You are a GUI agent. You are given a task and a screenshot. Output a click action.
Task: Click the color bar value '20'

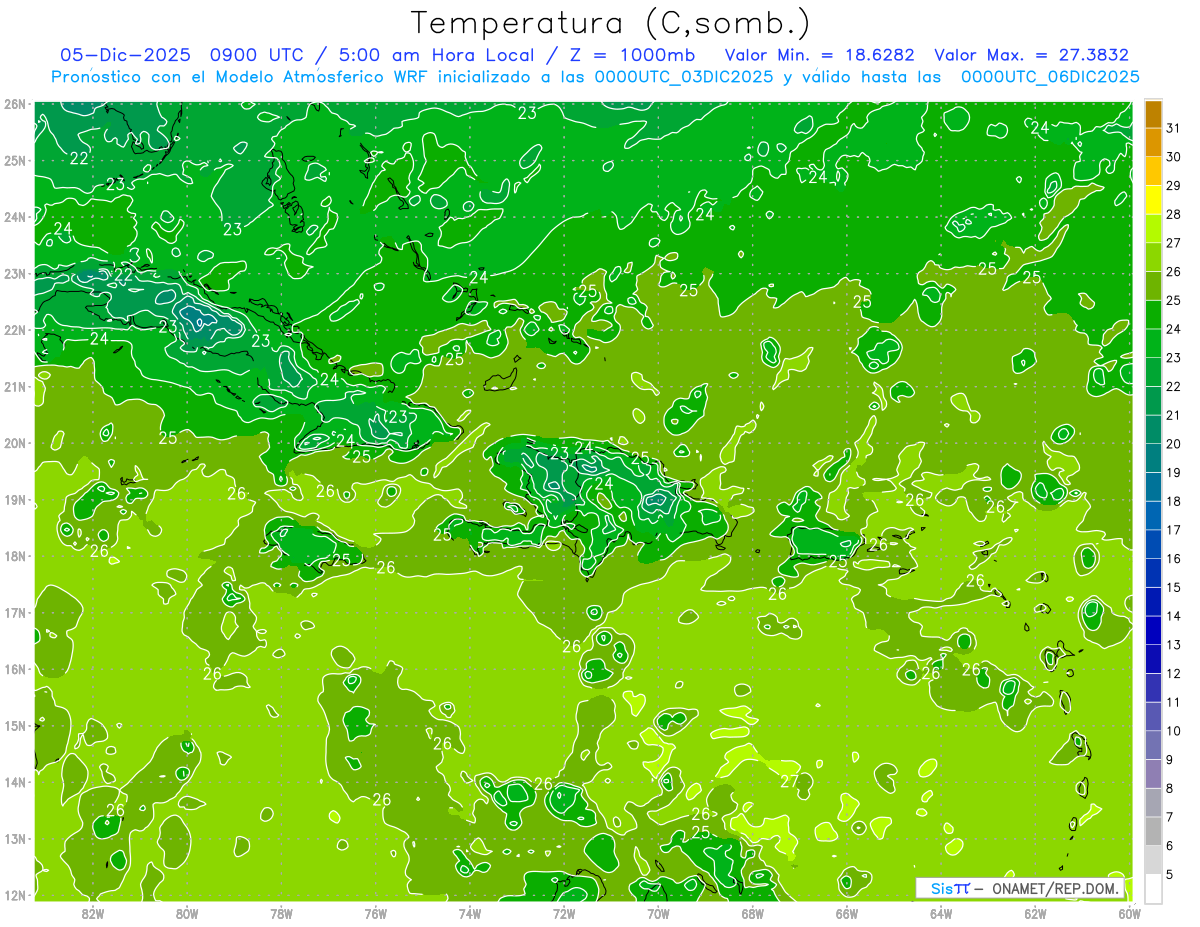click(x=1173, y=444)
